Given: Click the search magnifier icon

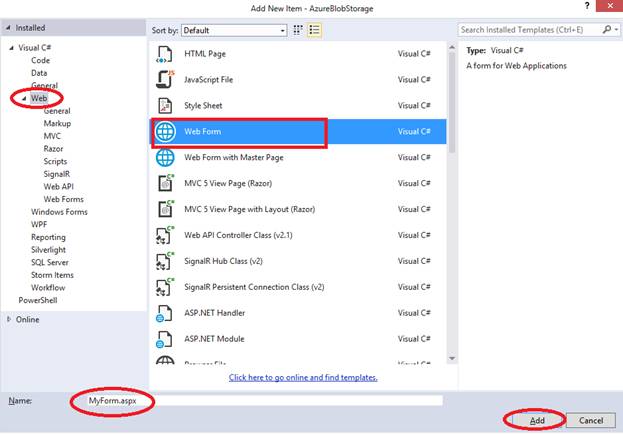Looking at the screenshot, I should tap(606, 30).
